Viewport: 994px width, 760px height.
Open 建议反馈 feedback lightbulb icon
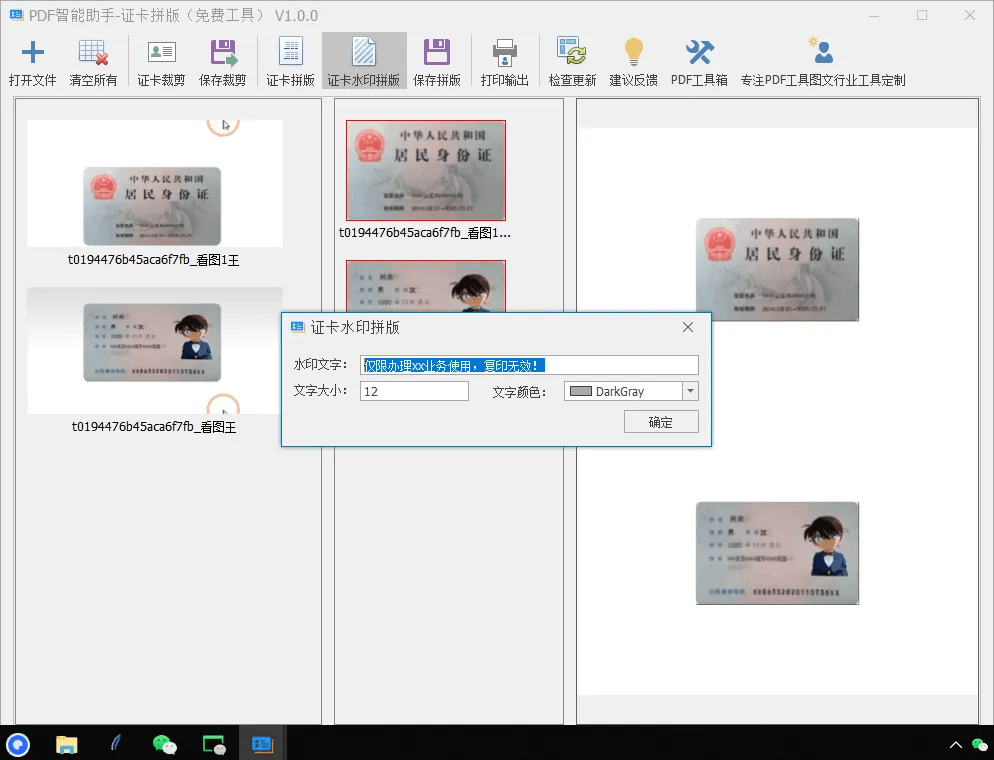coord(633,51)
